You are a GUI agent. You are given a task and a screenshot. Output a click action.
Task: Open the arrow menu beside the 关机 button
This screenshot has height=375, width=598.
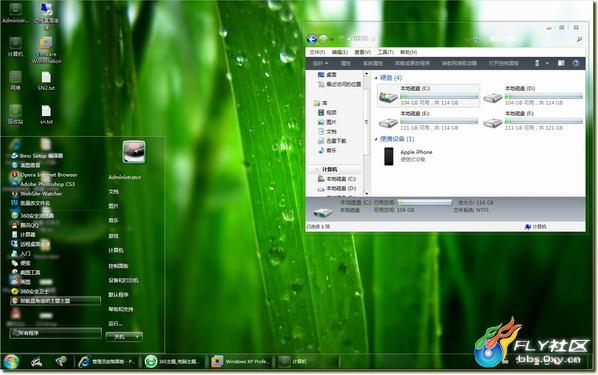pos(137,337)
